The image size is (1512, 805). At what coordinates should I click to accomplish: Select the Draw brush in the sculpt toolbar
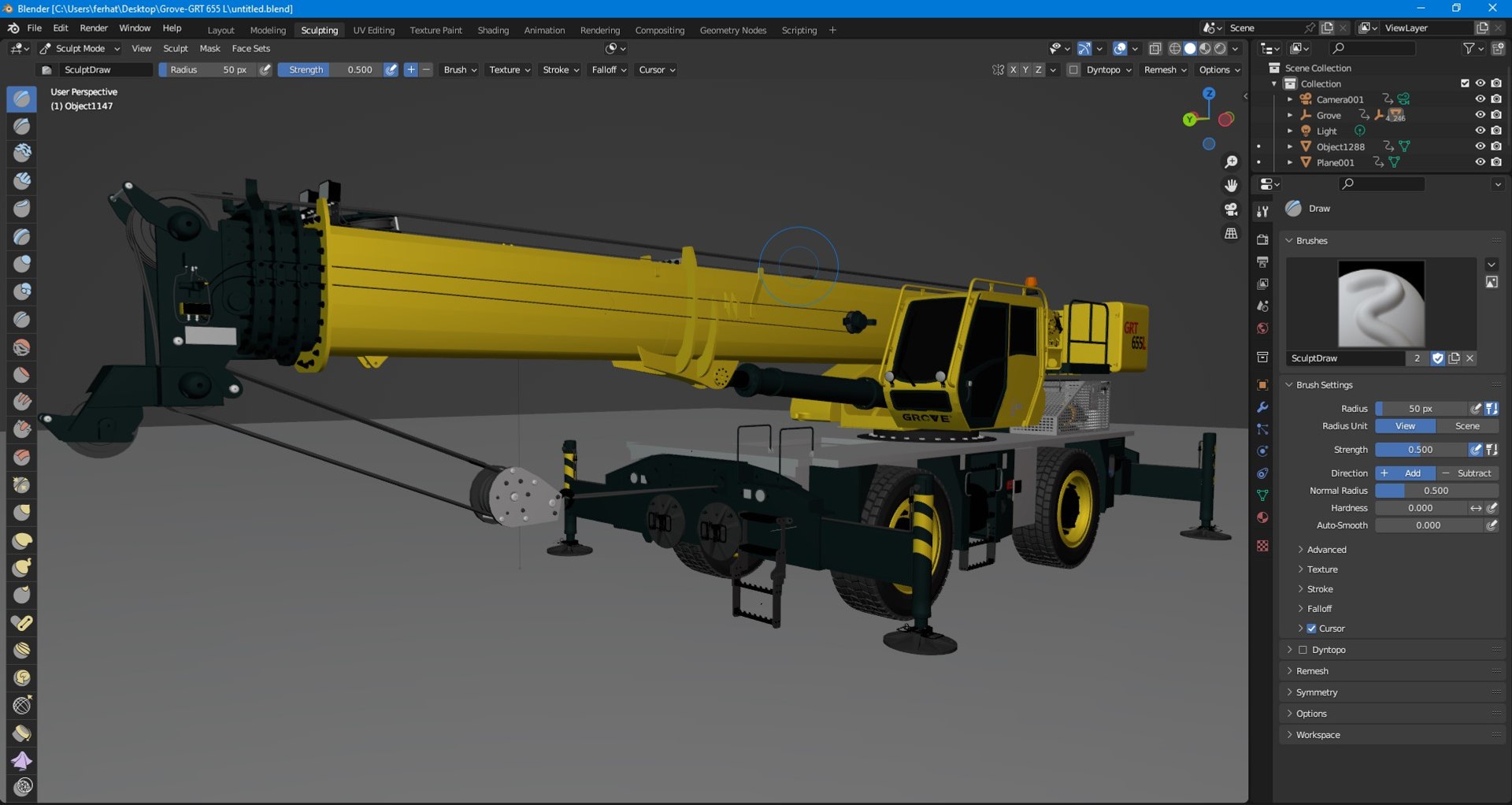pos(22,98)
